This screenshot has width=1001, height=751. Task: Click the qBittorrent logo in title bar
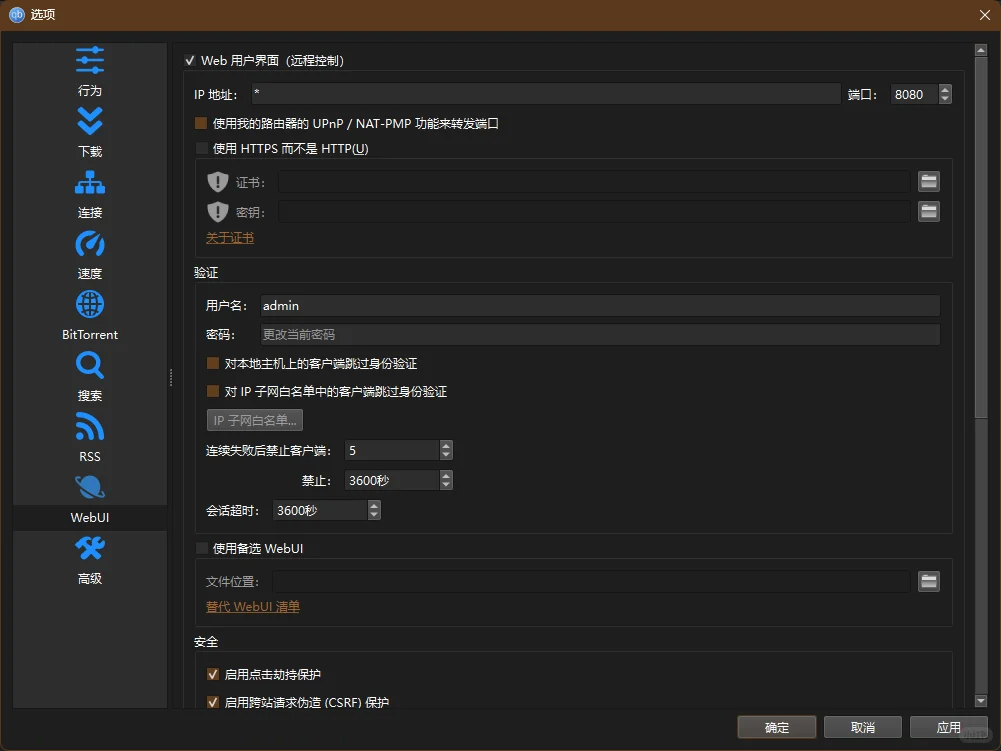coord(17,14)
